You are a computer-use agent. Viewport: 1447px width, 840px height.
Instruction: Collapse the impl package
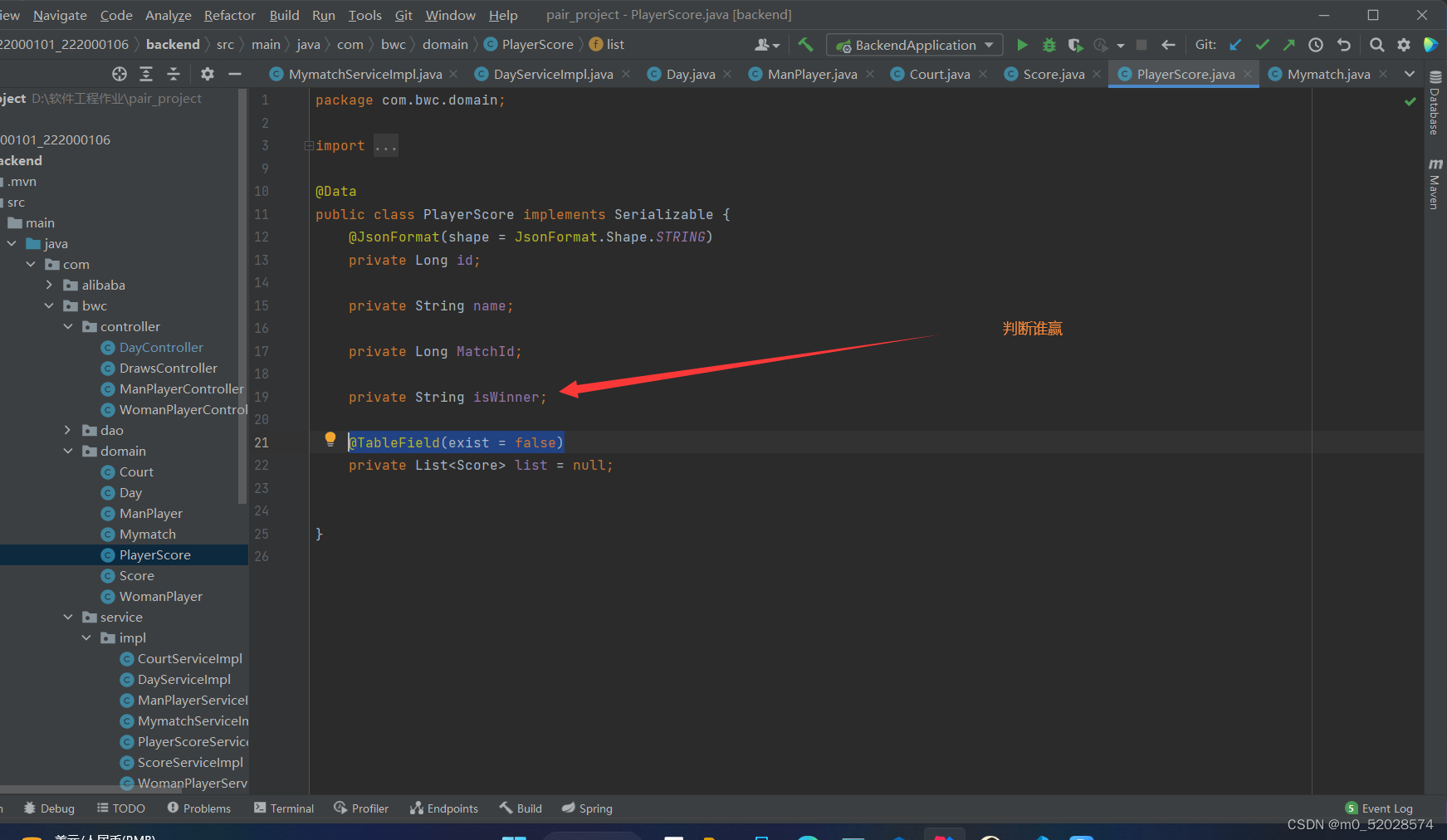coord(86,637)
